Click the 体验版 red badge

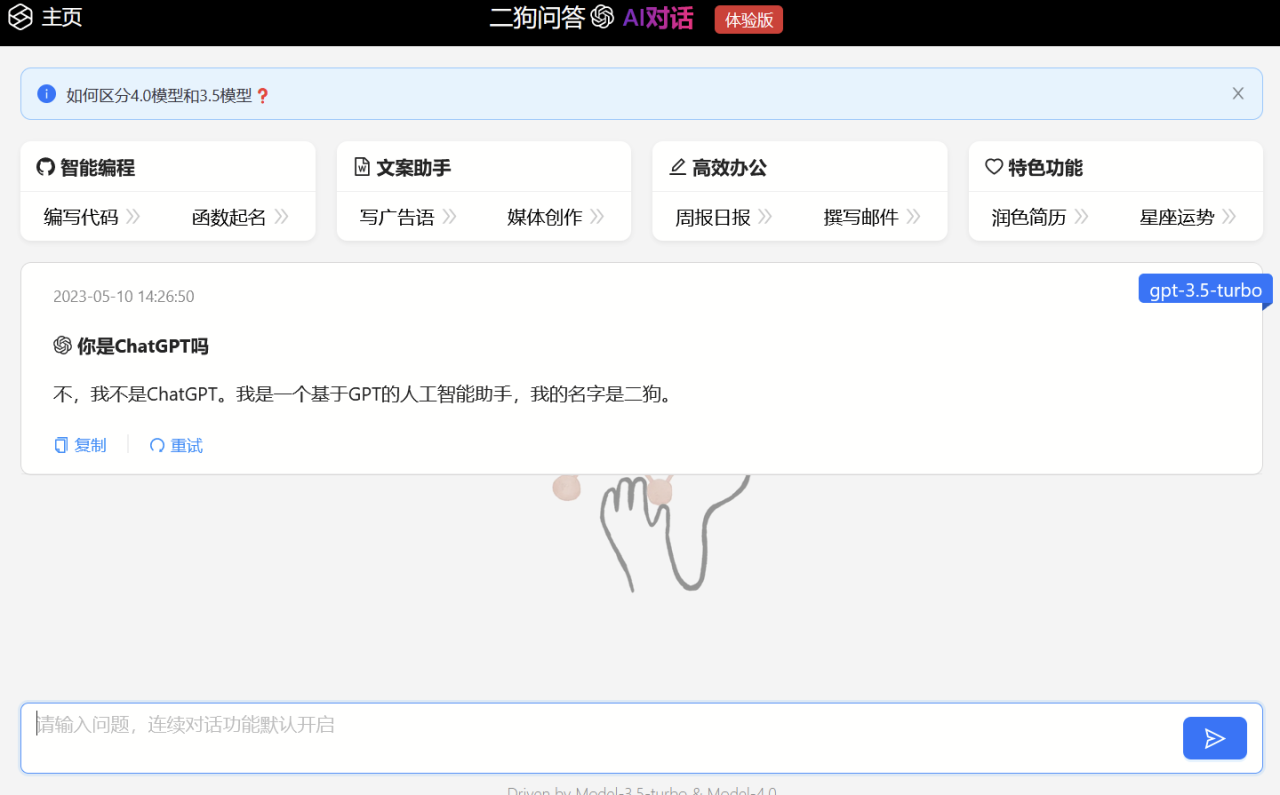[749, 19]
